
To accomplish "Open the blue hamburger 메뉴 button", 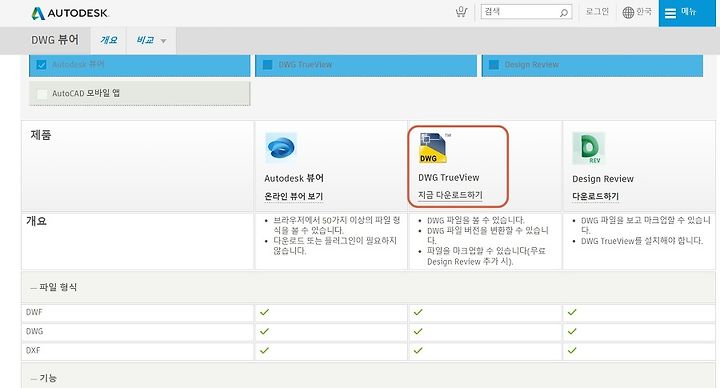I will click(x=687, y=13).
